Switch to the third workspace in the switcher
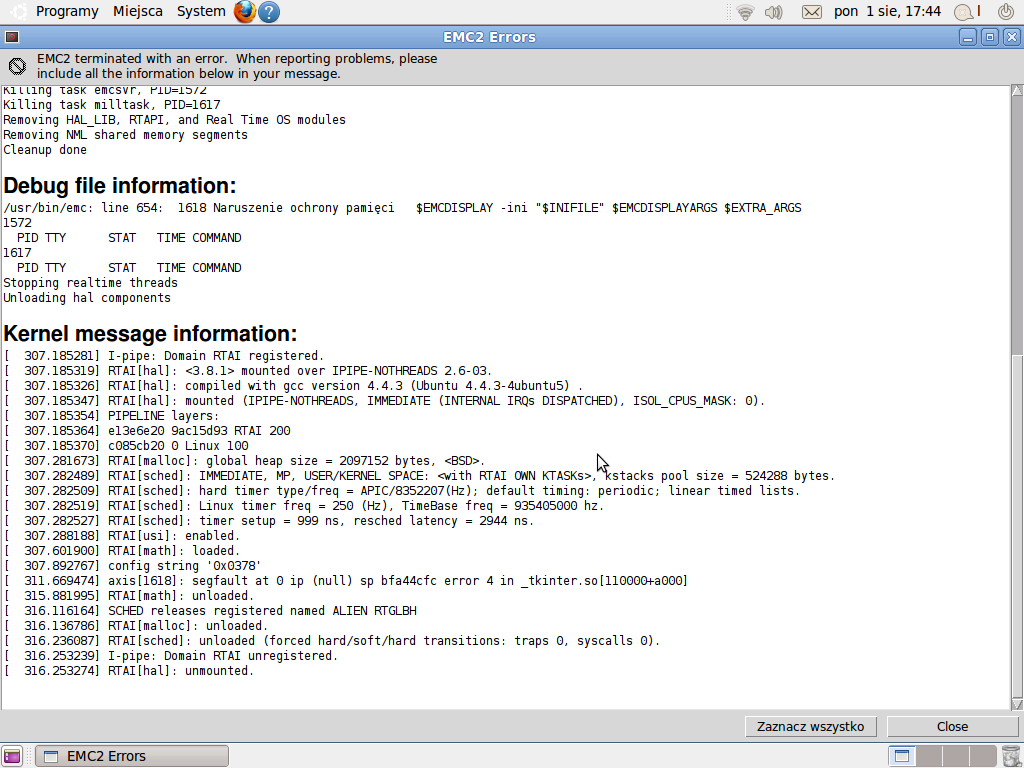Viewport: 1024px width, 768px height. [x=956, y=756]
